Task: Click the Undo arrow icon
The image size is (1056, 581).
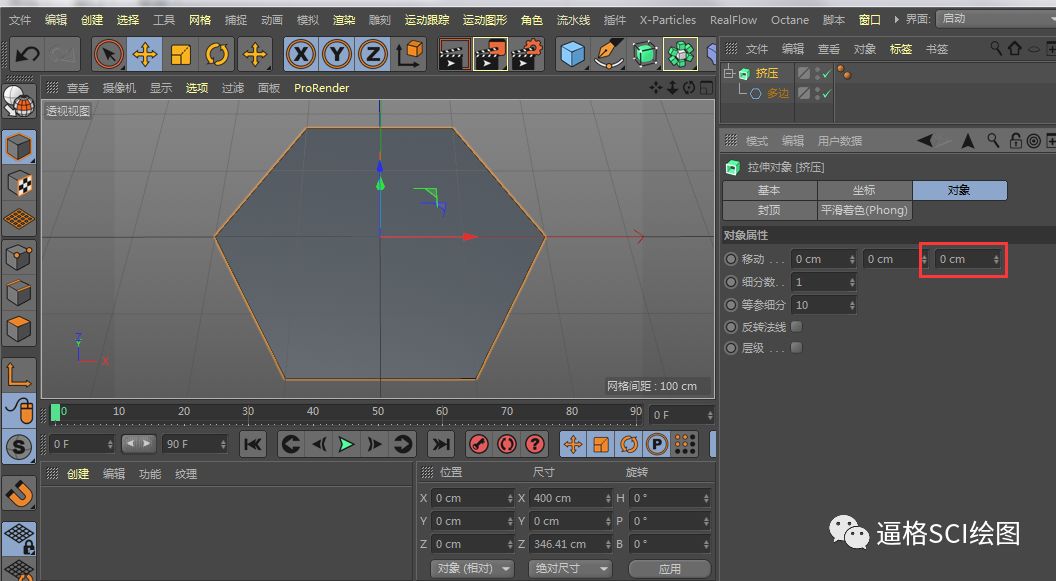Action: 28,54
